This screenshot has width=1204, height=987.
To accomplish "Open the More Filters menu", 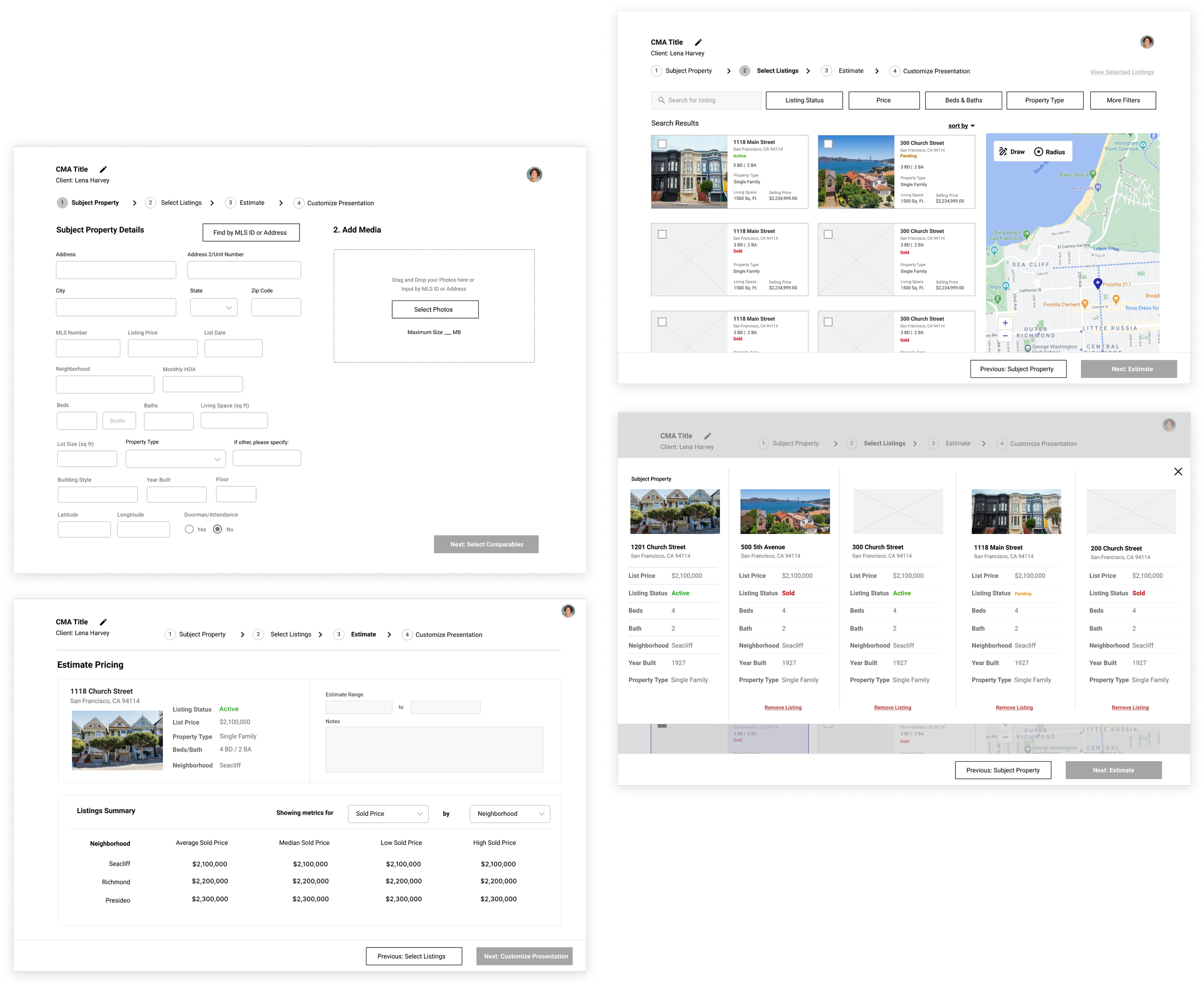I will click(1123, 100).
